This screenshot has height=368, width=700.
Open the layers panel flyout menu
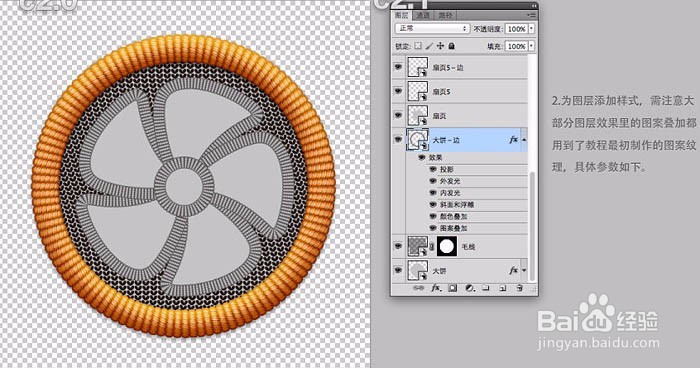(531, 15)
